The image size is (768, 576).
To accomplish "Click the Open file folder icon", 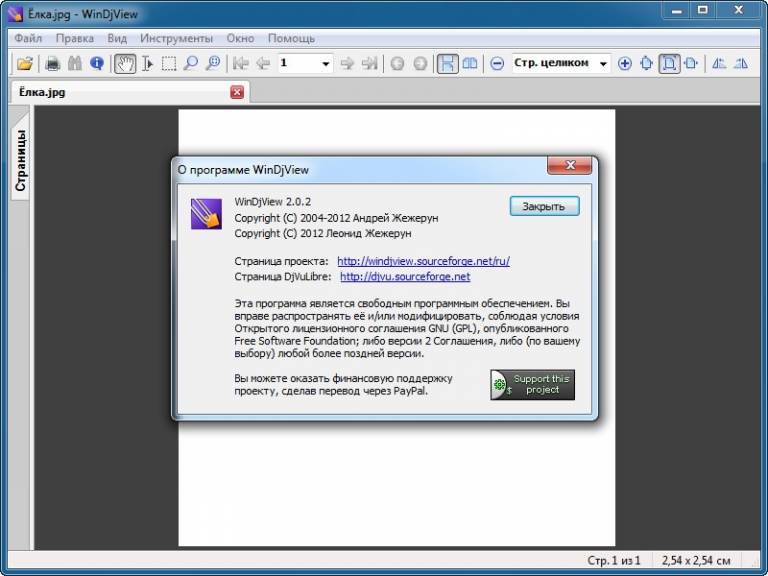I will (x=24, y=63).
